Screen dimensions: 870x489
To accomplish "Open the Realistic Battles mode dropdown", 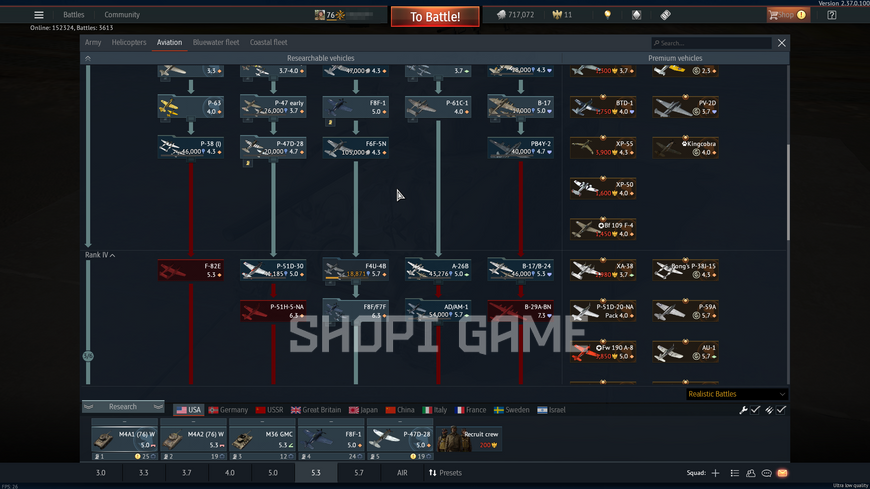I will tap(736, 394).
